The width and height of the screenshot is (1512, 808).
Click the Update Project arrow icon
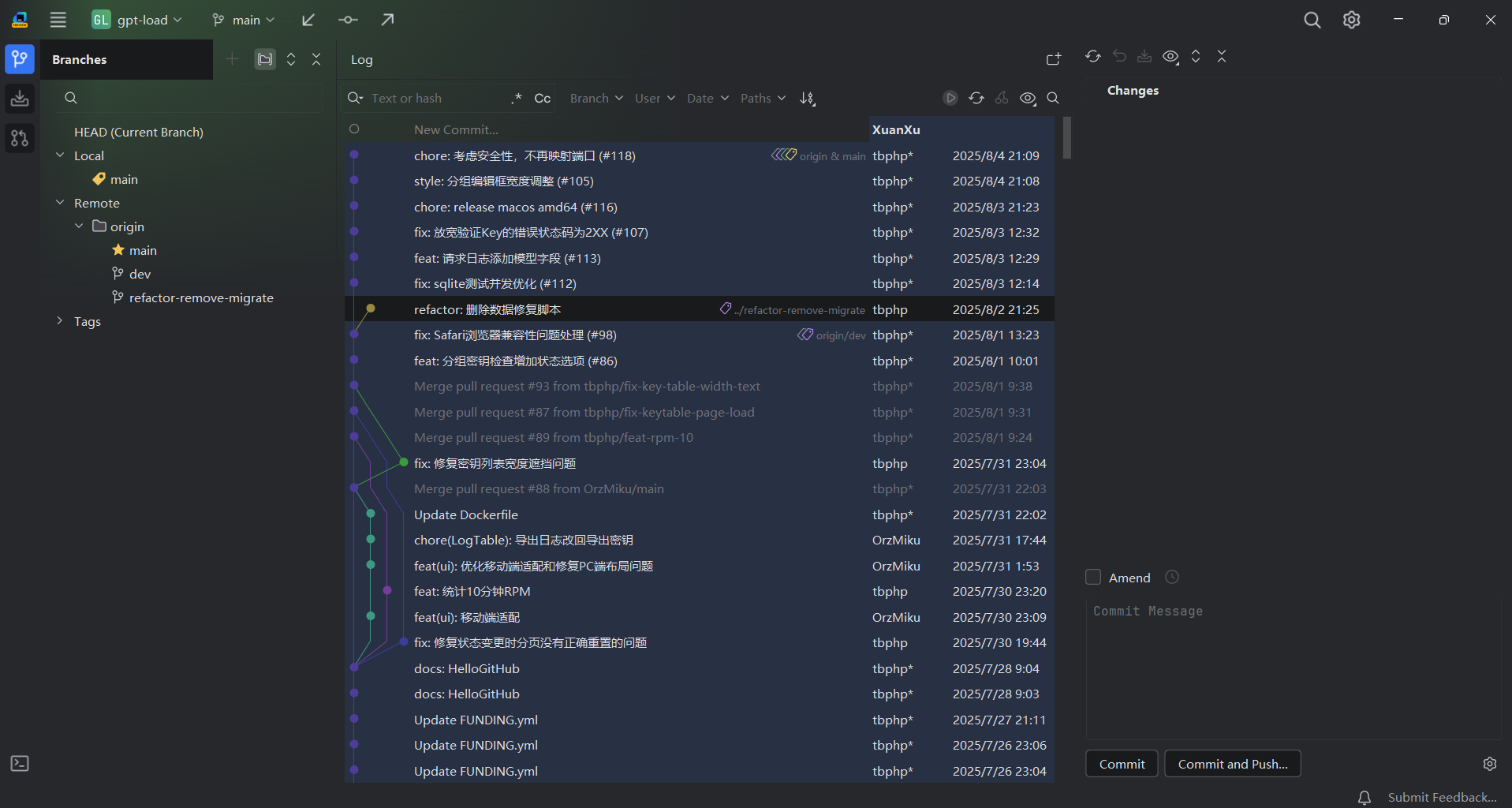(x=308, y=20)
